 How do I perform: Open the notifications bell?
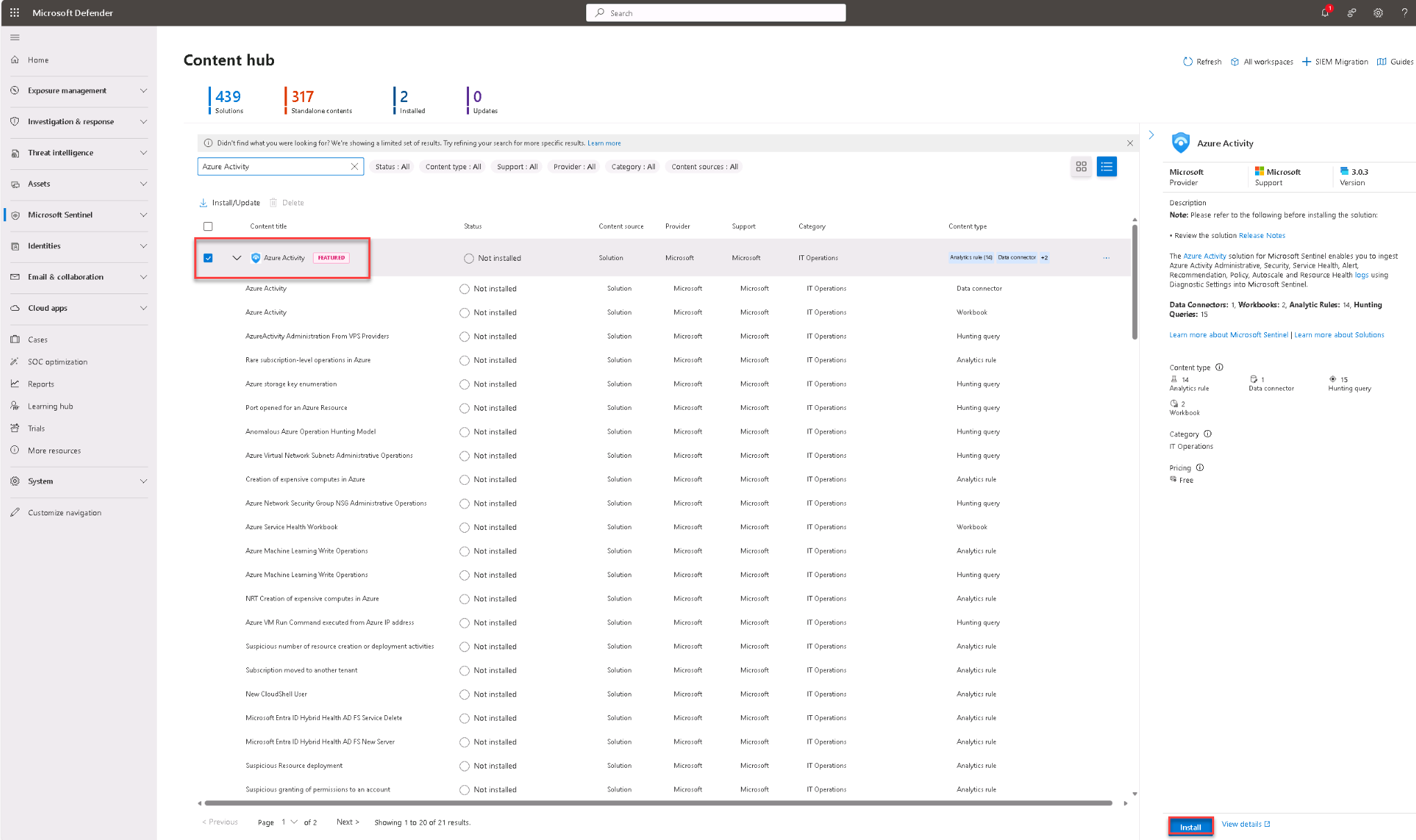click(x=1325, y=12)
